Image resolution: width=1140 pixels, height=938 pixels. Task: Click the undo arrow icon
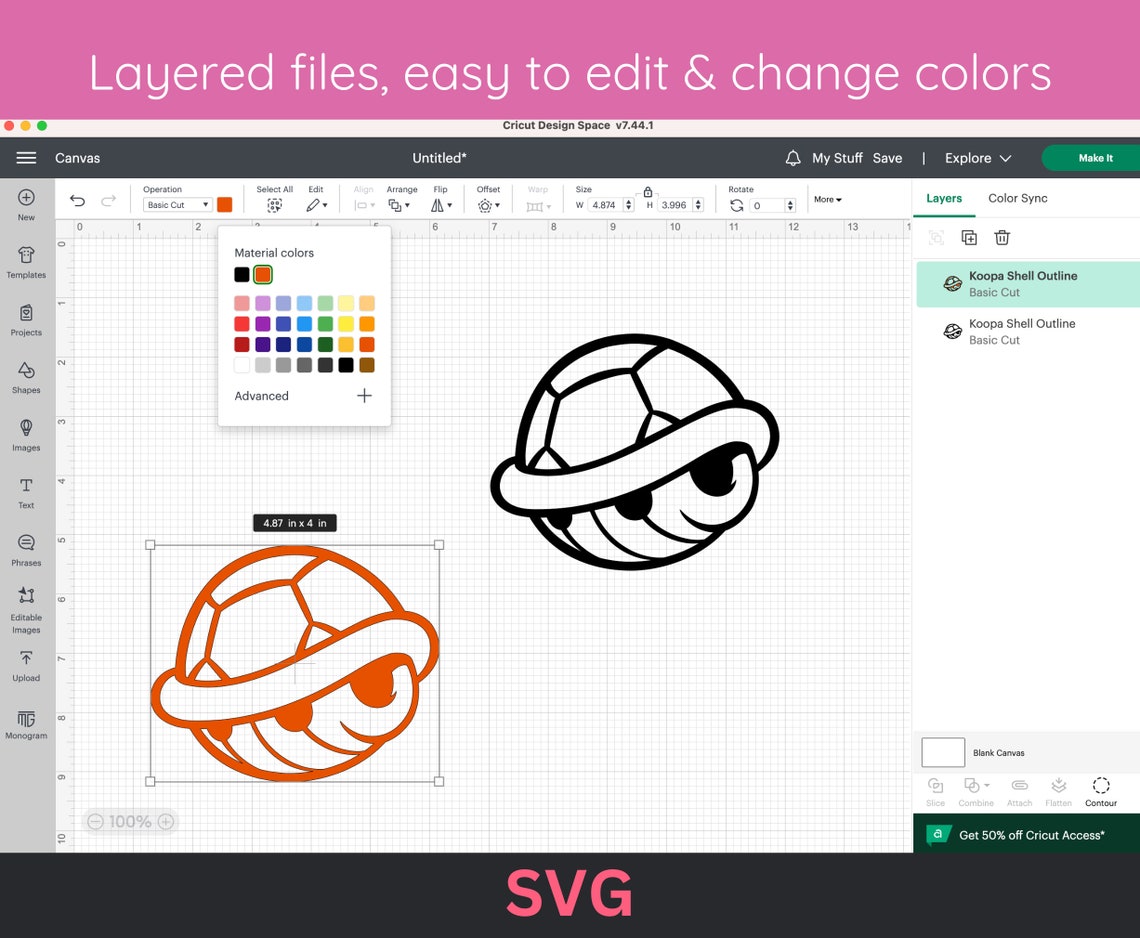click(x=78, y=201)
